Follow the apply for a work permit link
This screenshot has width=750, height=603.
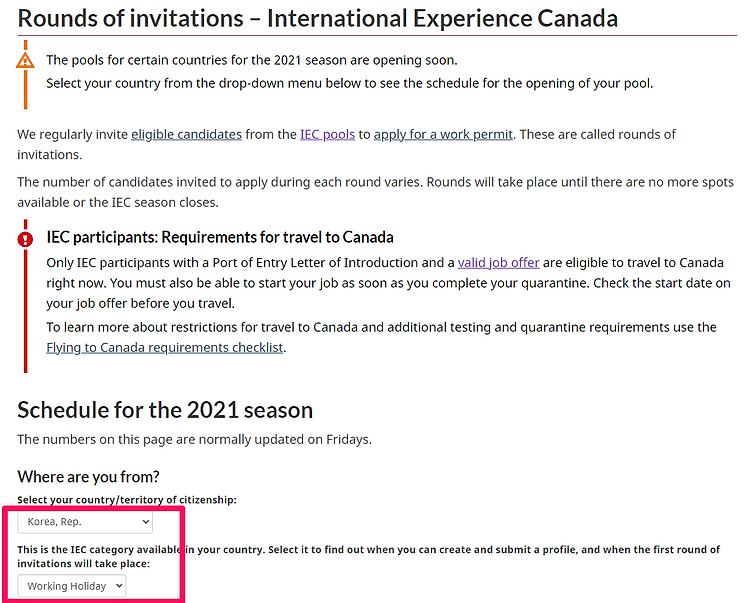click(x=443, y=134)
